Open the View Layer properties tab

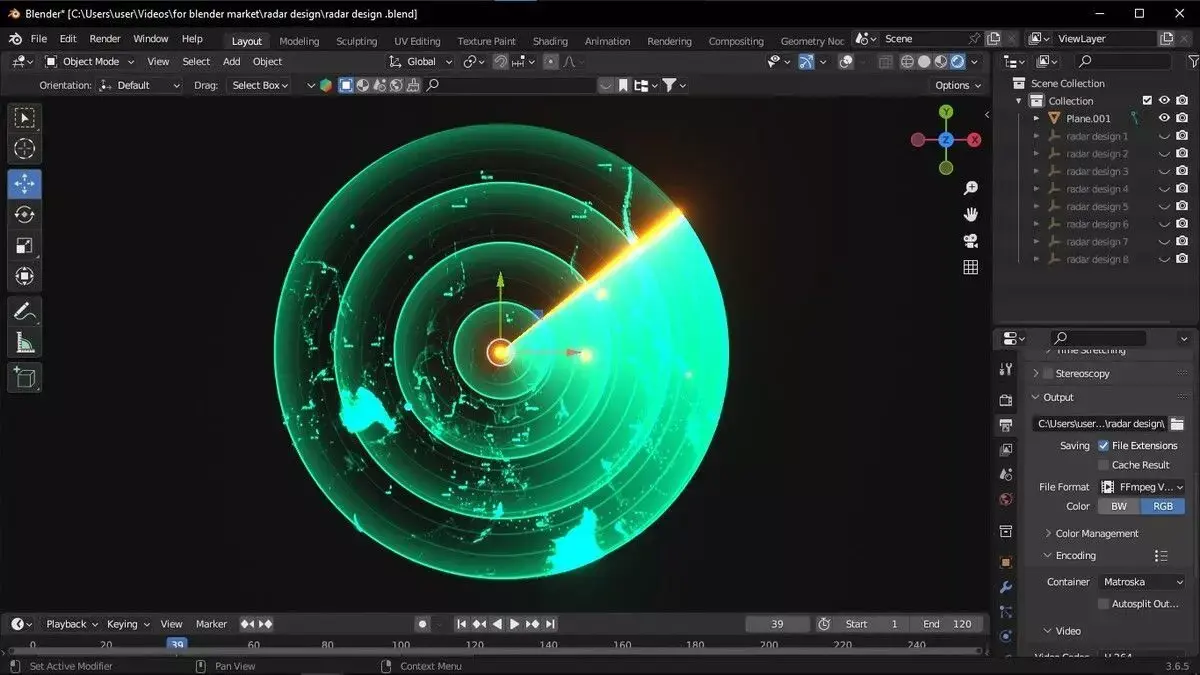tap(1006, 450)
